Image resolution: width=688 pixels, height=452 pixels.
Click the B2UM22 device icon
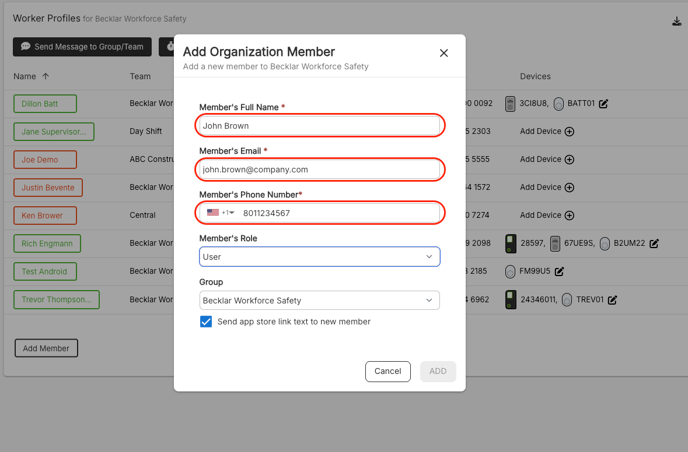pos(605,244)
